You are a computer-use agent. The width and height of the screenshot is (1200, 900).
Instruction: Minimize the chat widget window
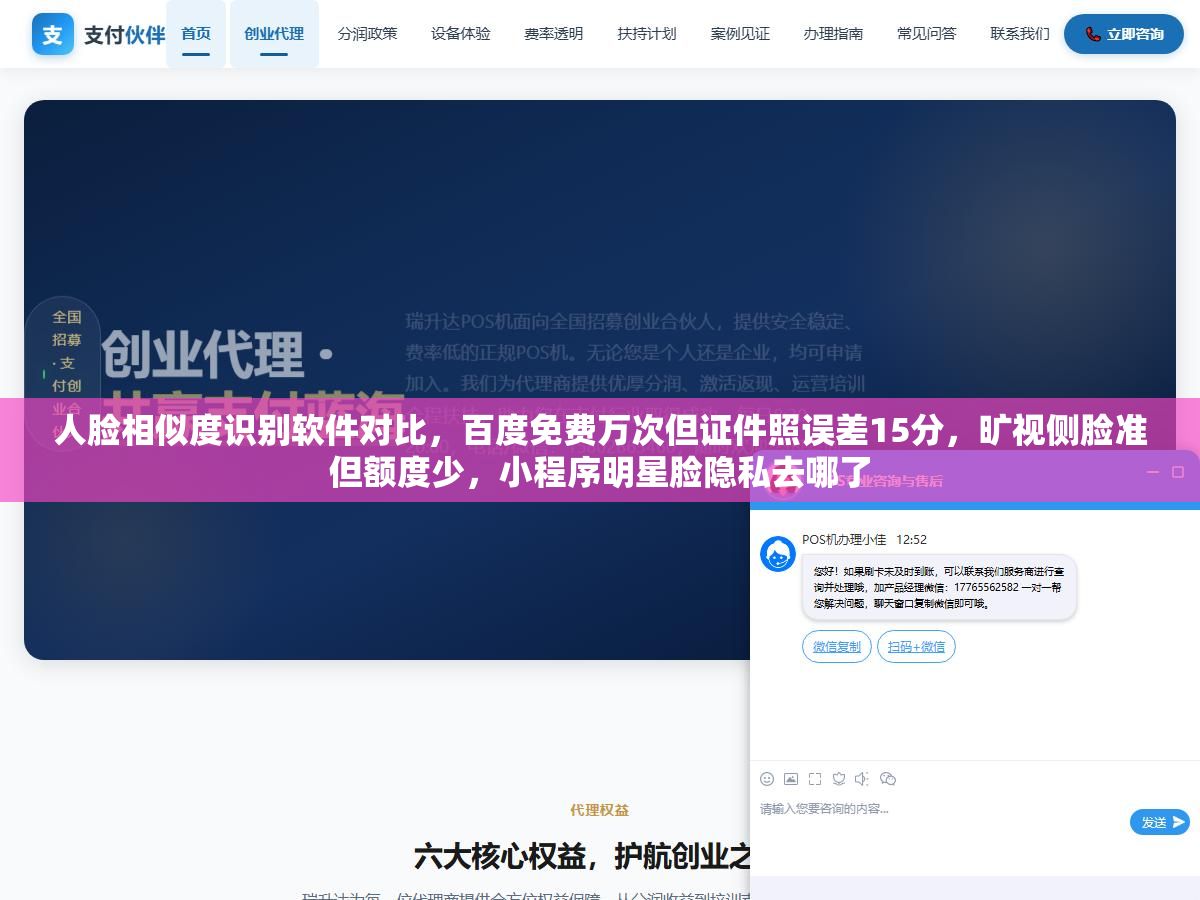pyautogui.click(x=1153, y=472)
